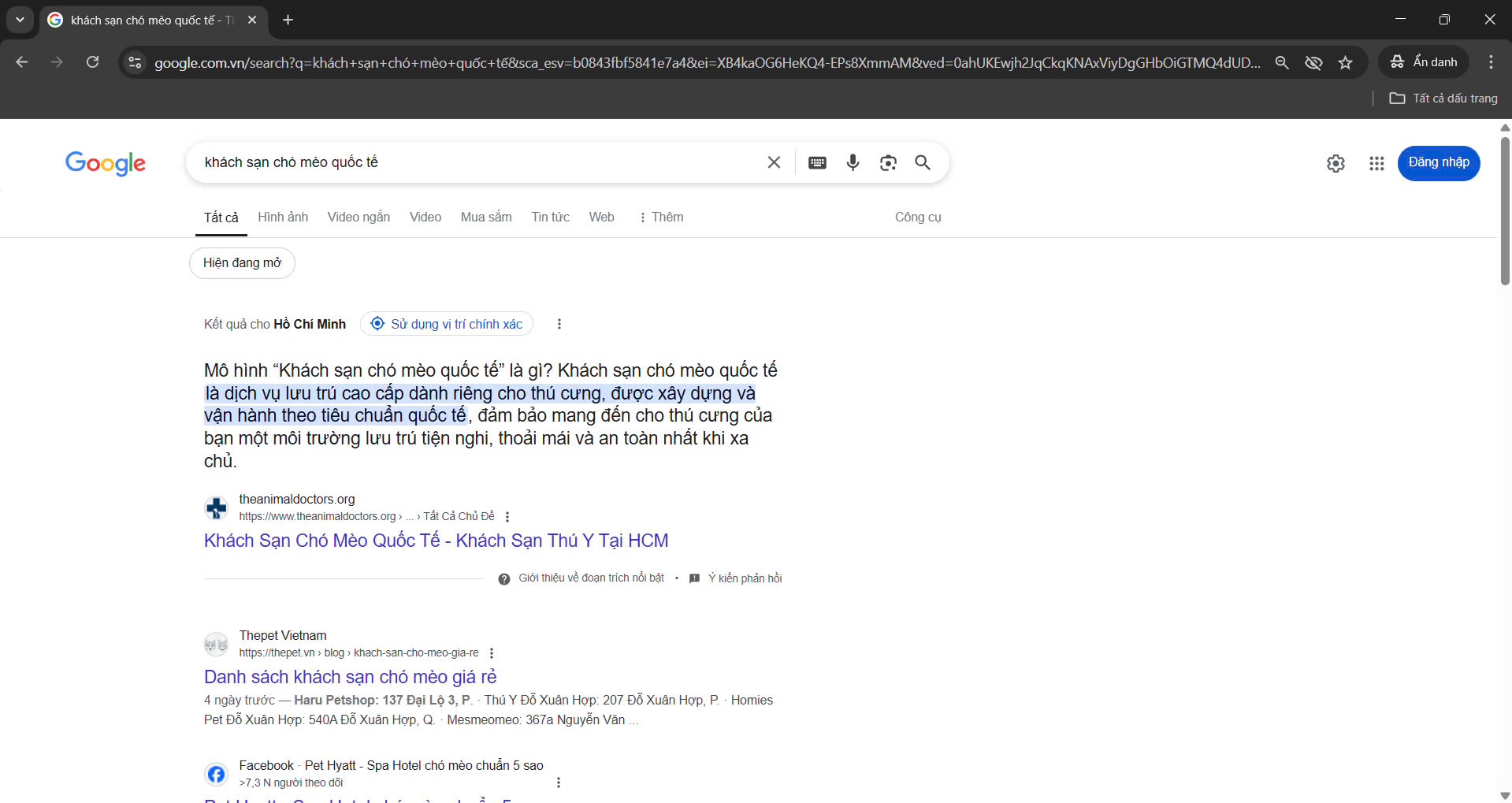The image size is (1512, 803).
Task: Open the tab search dropdown arrow
Action: [20, 20]
